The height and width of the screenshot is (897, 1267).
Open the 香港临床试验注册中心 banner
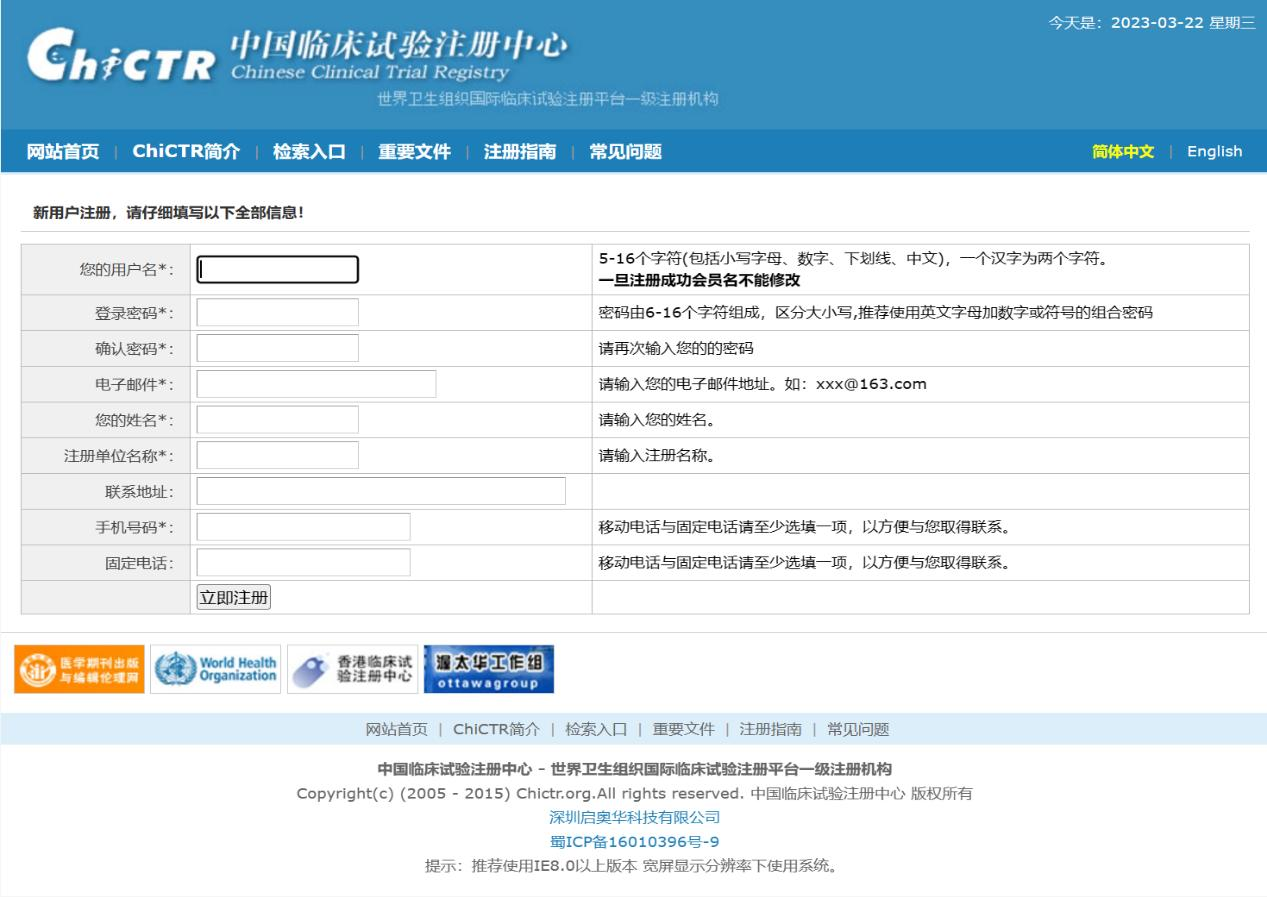coord(352,669)
